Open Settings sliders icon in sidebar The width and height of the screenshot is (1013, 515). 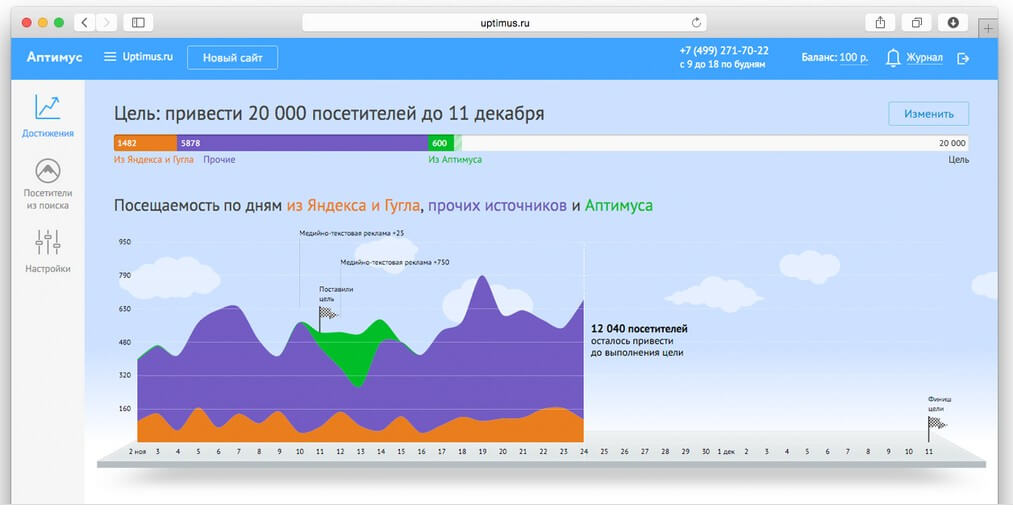(x=47, y=242)
